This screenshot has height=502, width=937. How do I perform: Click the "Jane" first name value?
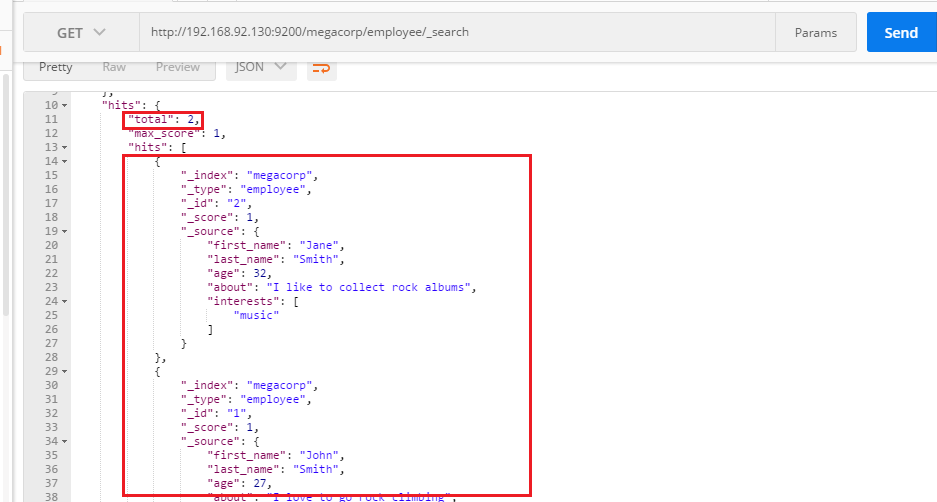click(x=319, y=245)
